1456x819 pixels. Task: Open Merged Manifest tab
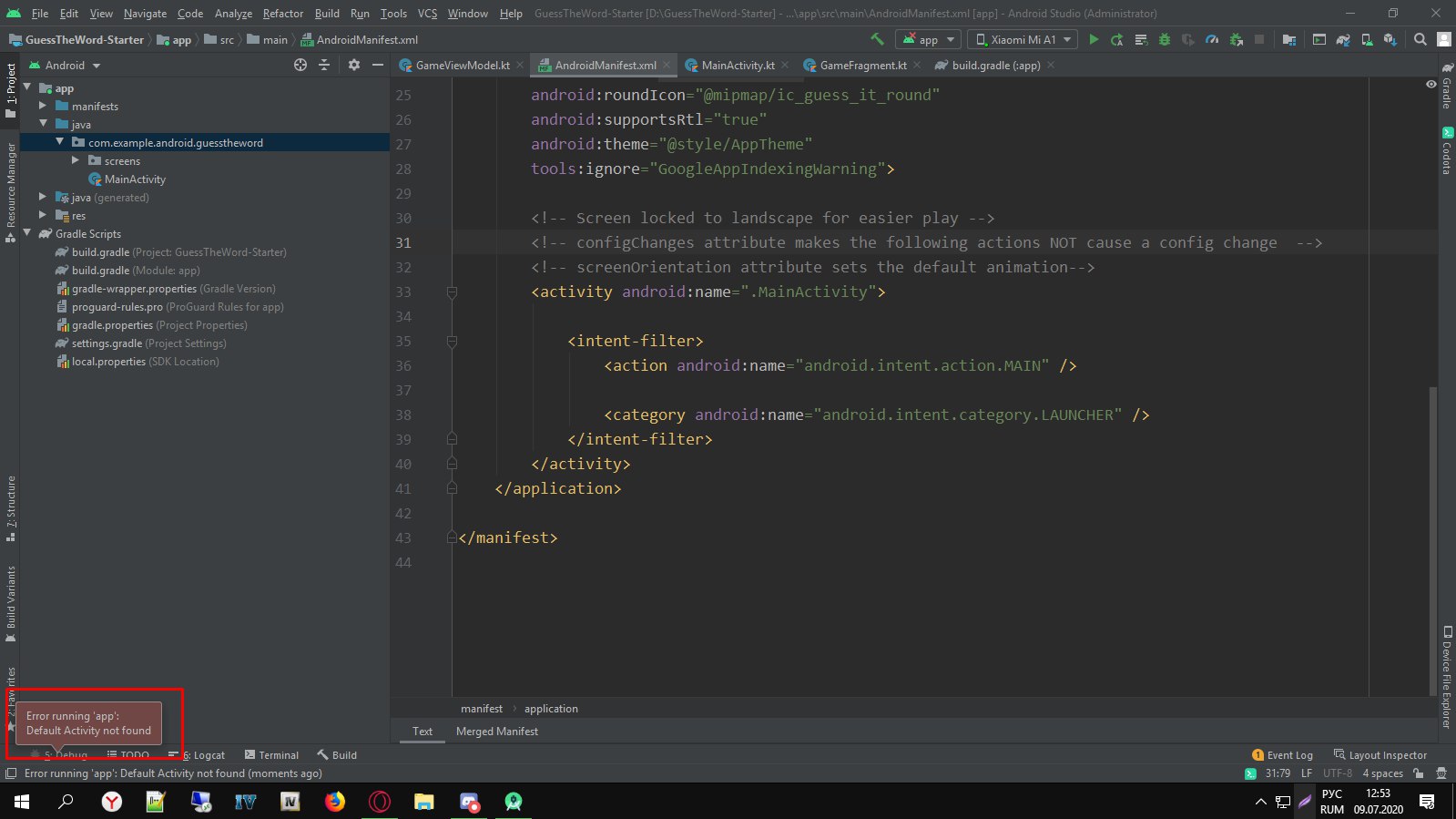[x=497, y=732]
